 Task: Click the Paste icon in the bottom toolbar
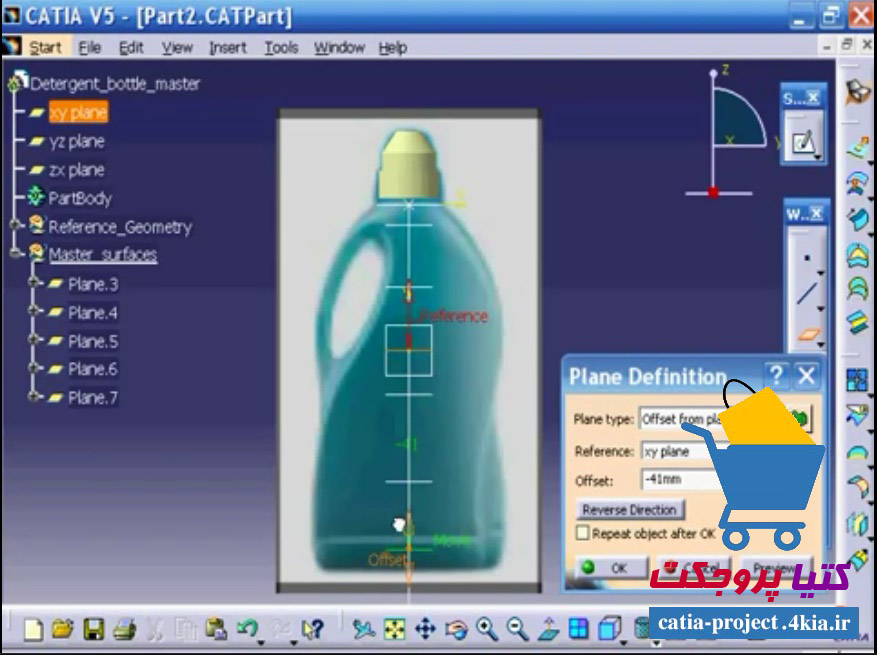(216, 629)
